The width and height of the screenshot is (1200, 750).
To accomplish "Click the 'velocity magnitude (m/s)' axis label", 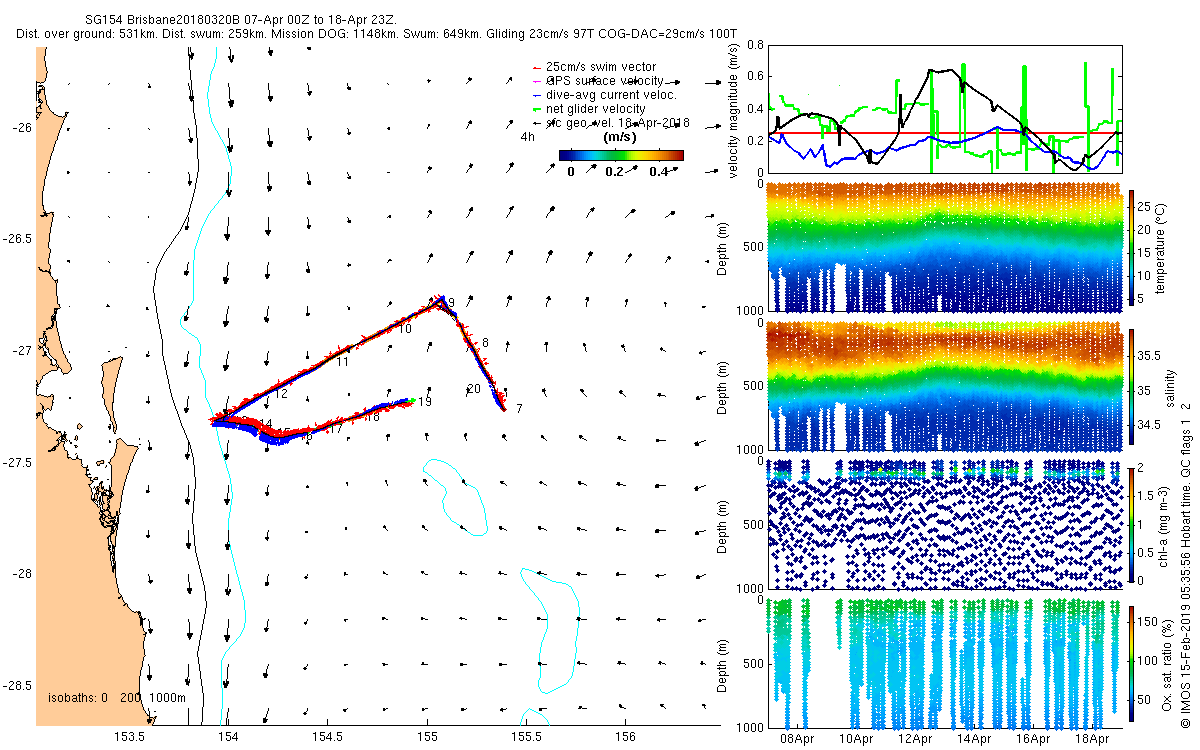I will [735, 110].
